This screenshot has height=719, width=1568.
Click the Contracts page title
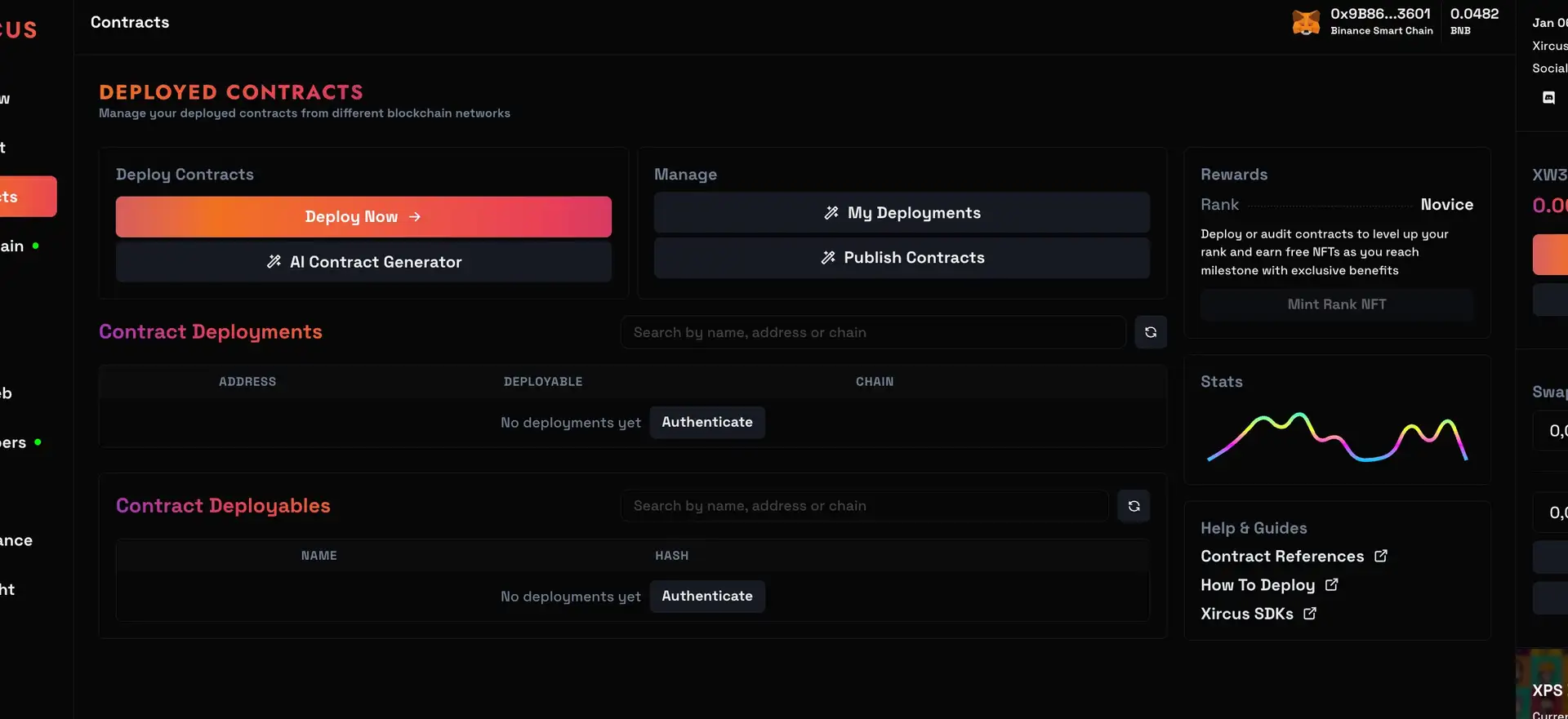pyautogui.click(x=130, y=22)
